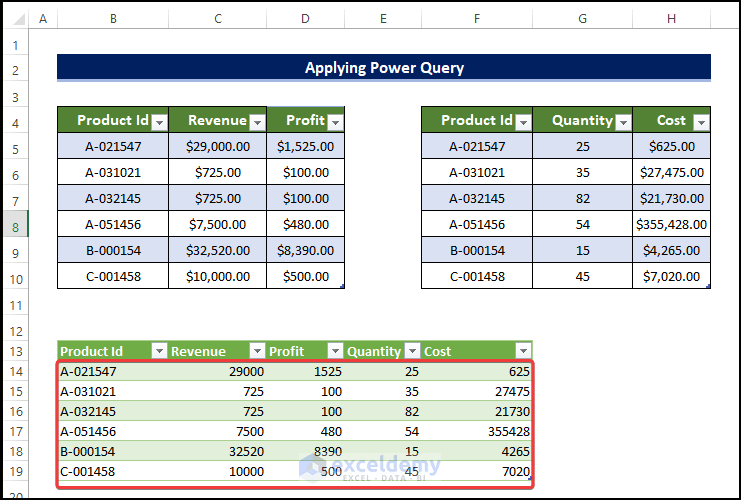This screenshot has width=741, height=500.
Task: Select column C header
Action: point(218,18)
